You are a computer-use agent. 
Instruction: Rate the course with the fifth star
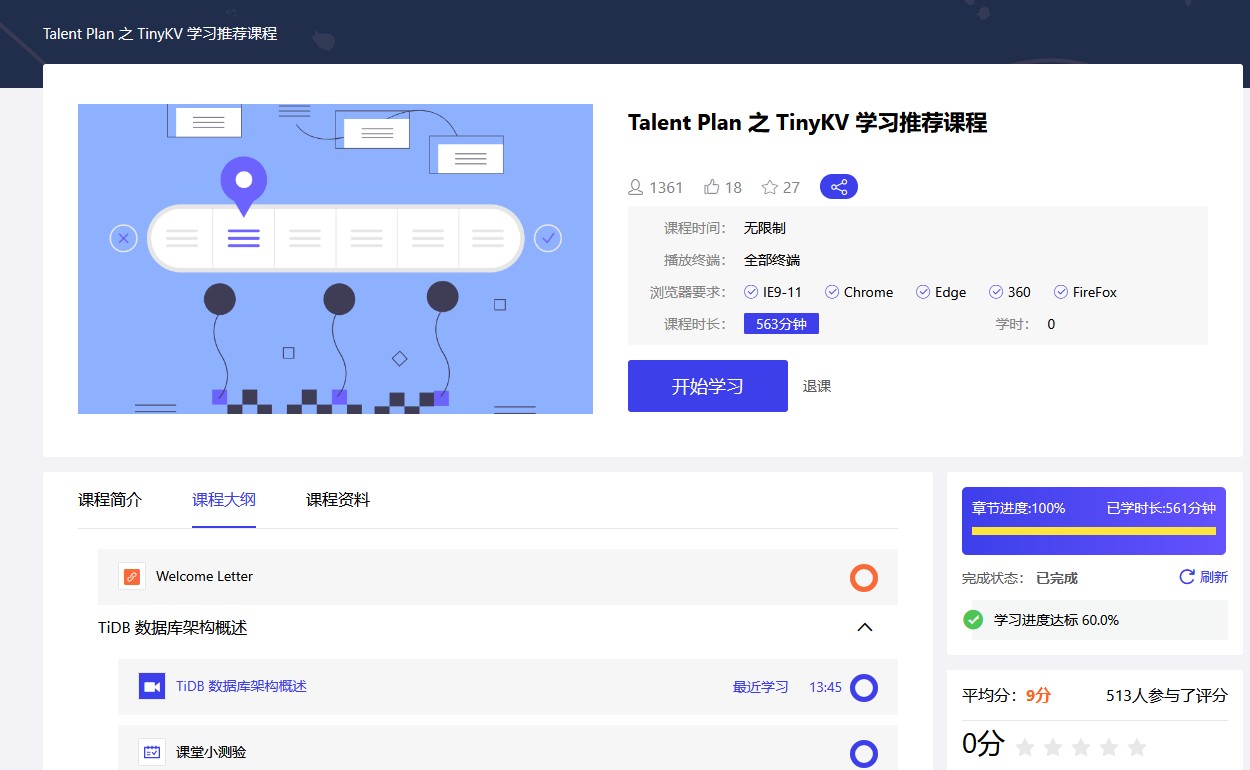1137,747
